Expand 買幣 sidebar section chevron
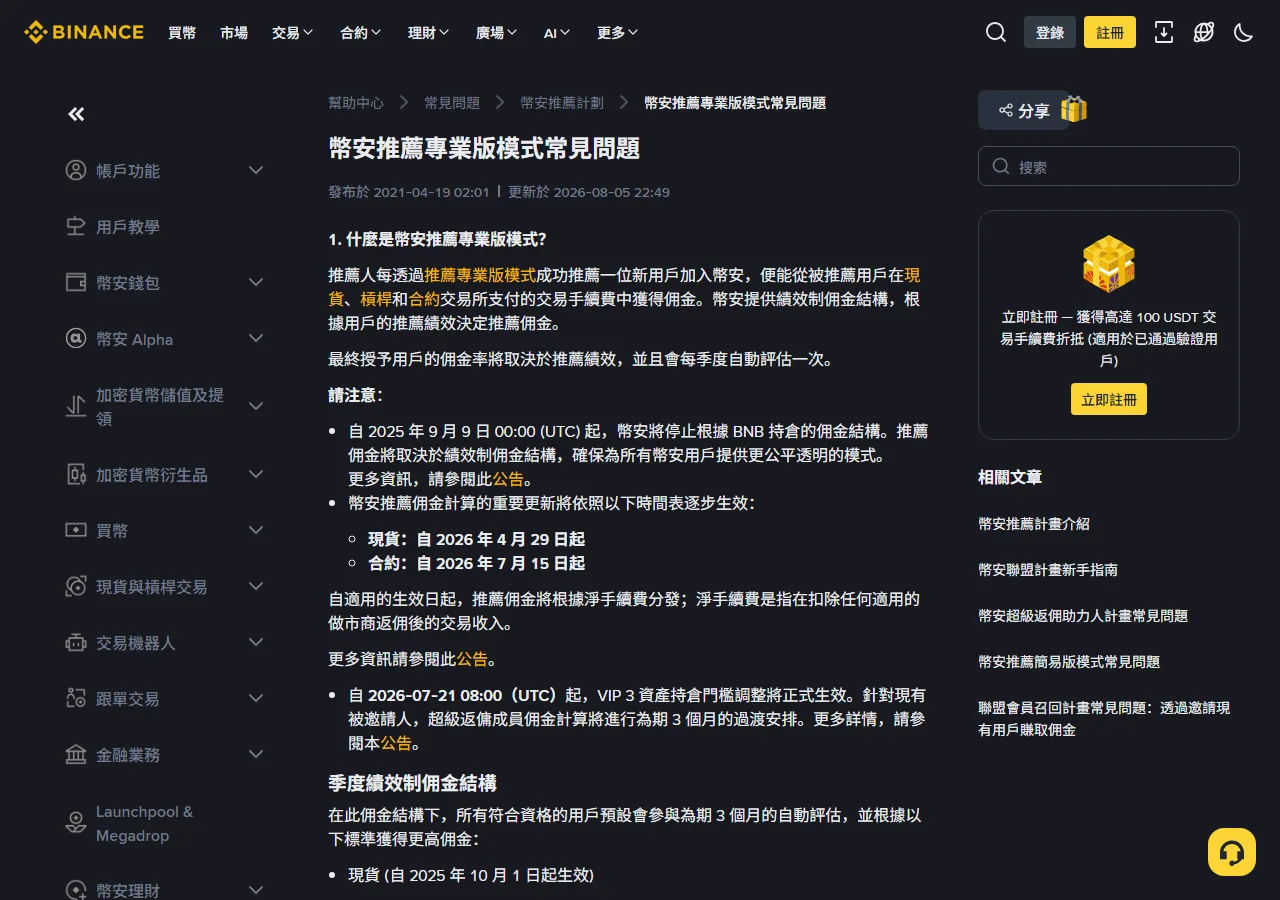The height and width of the screenshot is (900, 1280). coord(256,530)
